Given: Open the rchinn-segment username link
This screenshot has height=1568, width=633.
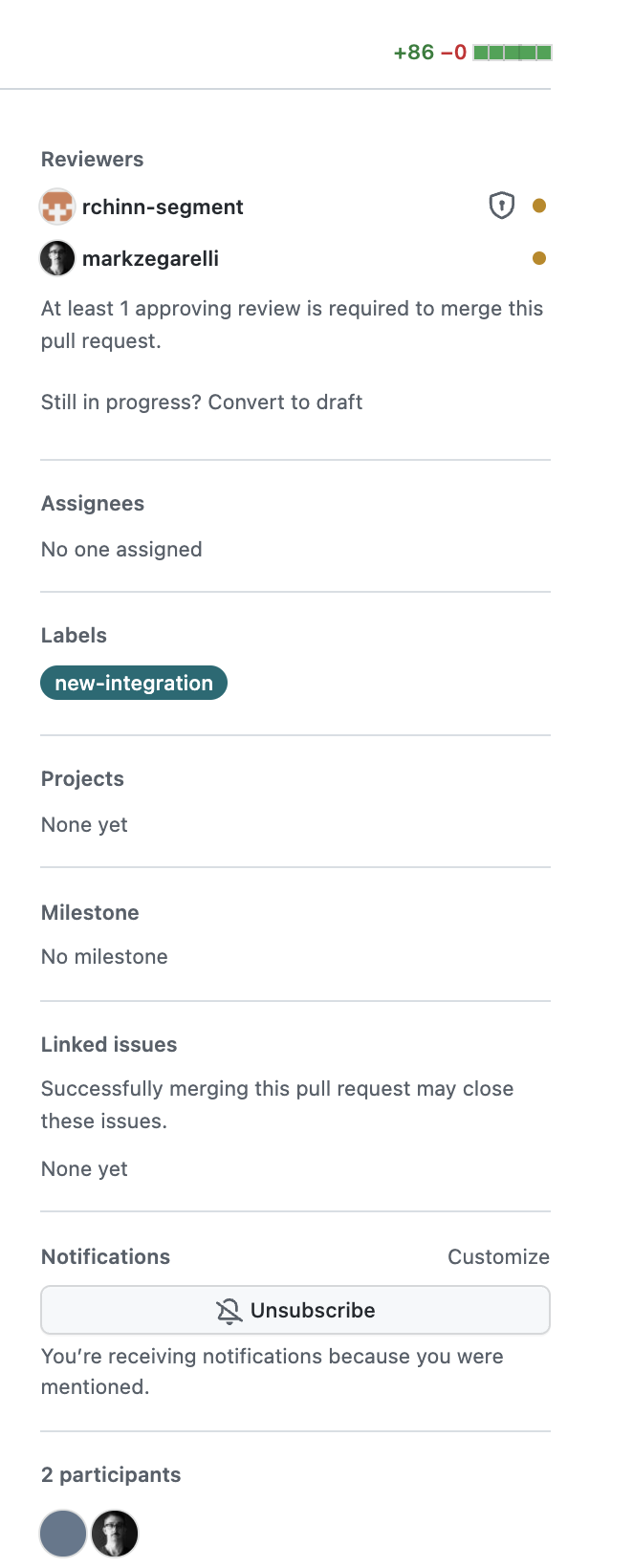Looking at the screenshot, I should click(163, 207).
